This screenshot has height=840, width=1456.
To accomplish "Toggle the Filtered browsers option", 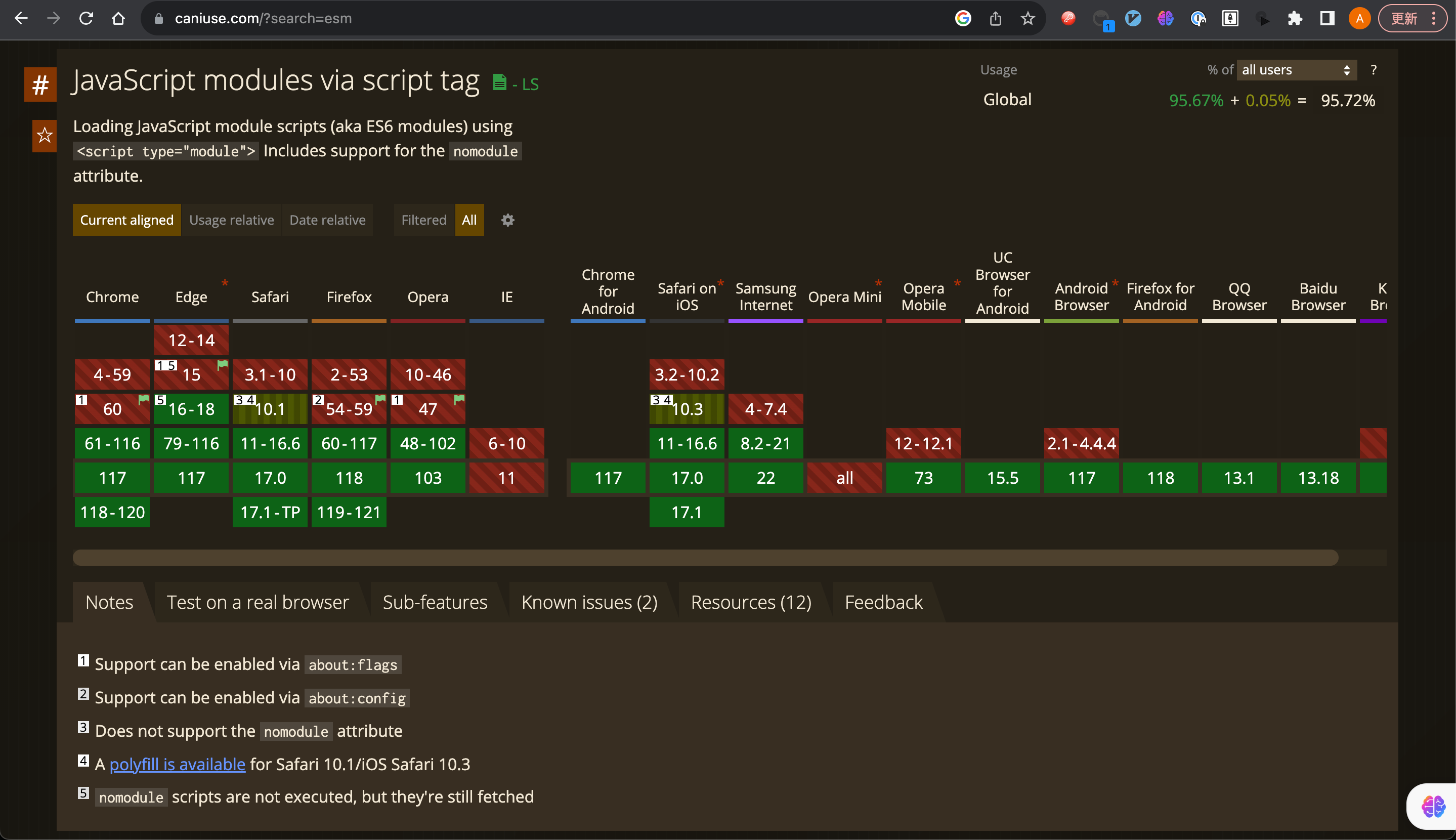I will [x=423, y=220].
